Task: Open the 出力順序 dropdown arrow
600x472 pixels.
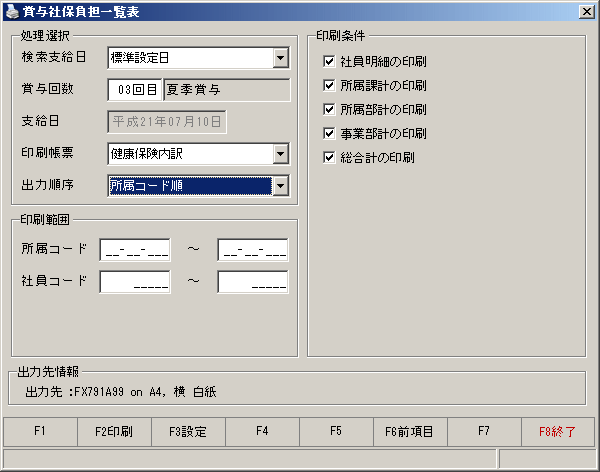Action: [x=281, y=186]
